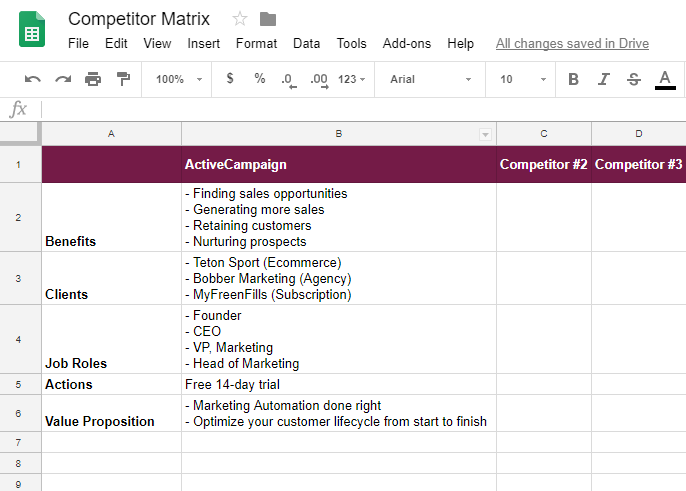Open the Google Sheets home icon
Image resolution: width=686 pixels, height=491 pixels.
[32, 29]
